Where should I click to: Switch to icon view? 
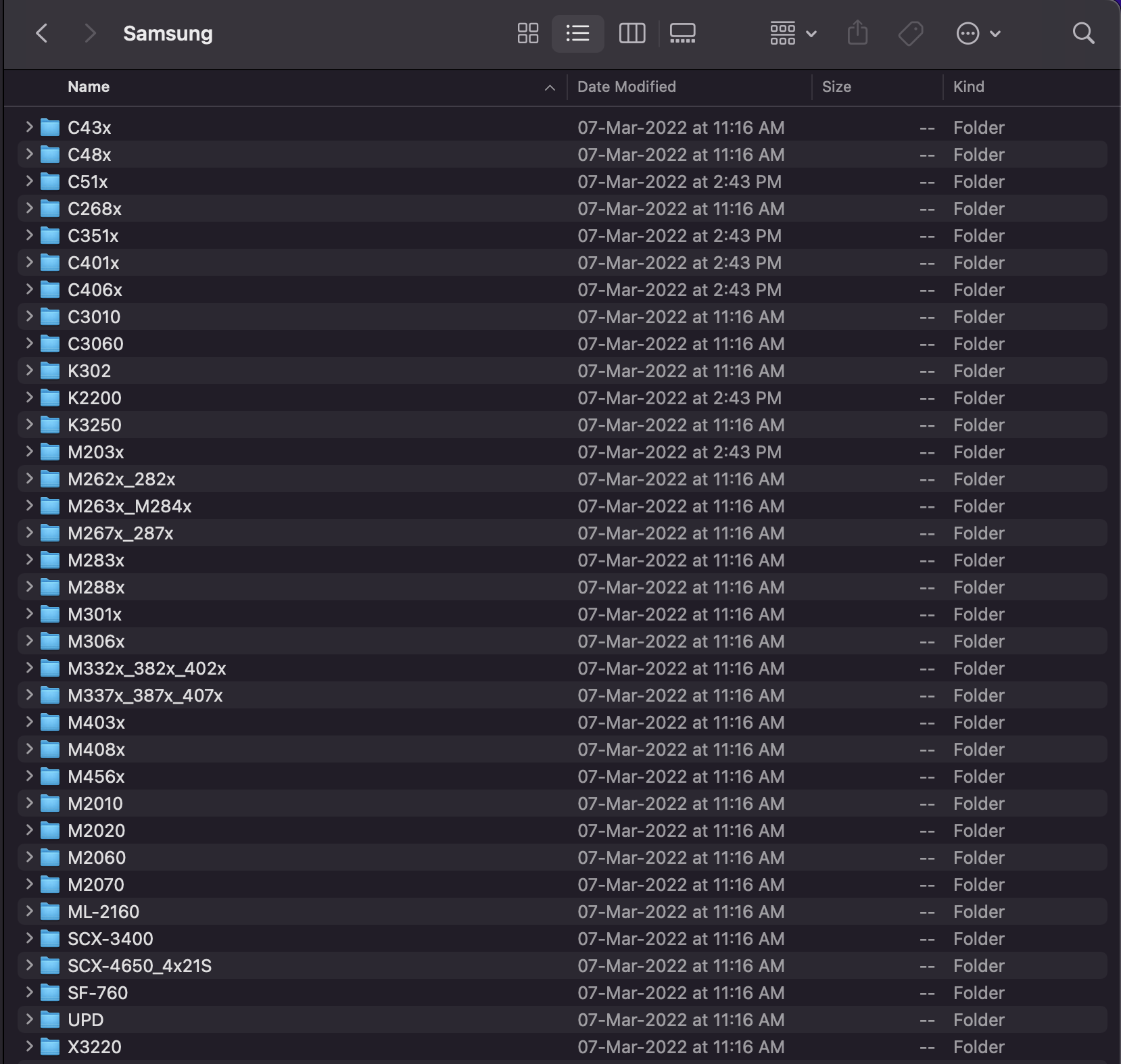pos(528,33)
